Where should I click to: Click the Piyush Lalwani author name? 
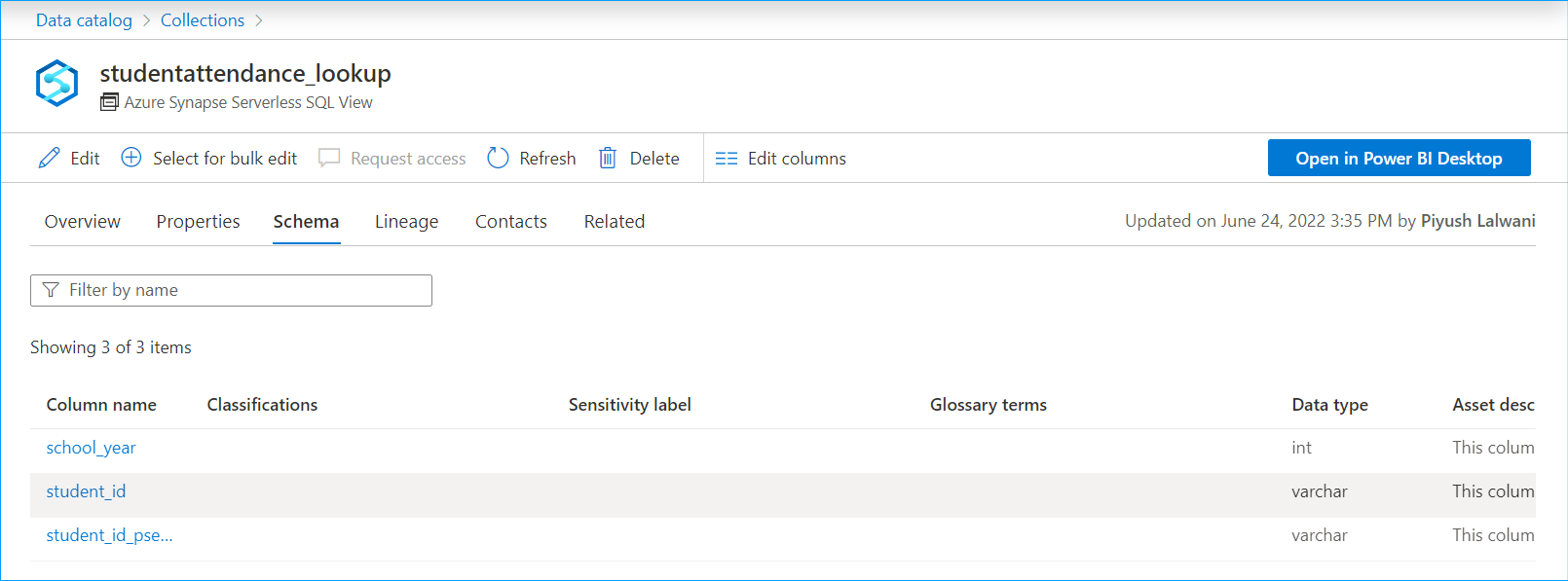pos(1477,221)
